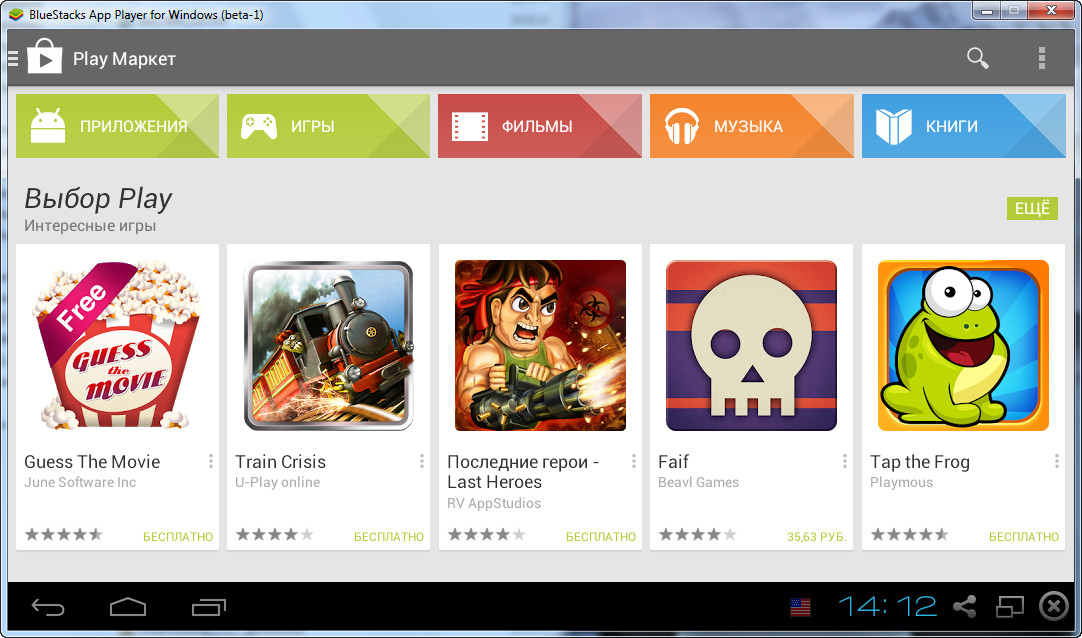
Task: Click the Guess The Movie title
Action: click(92, 461)
